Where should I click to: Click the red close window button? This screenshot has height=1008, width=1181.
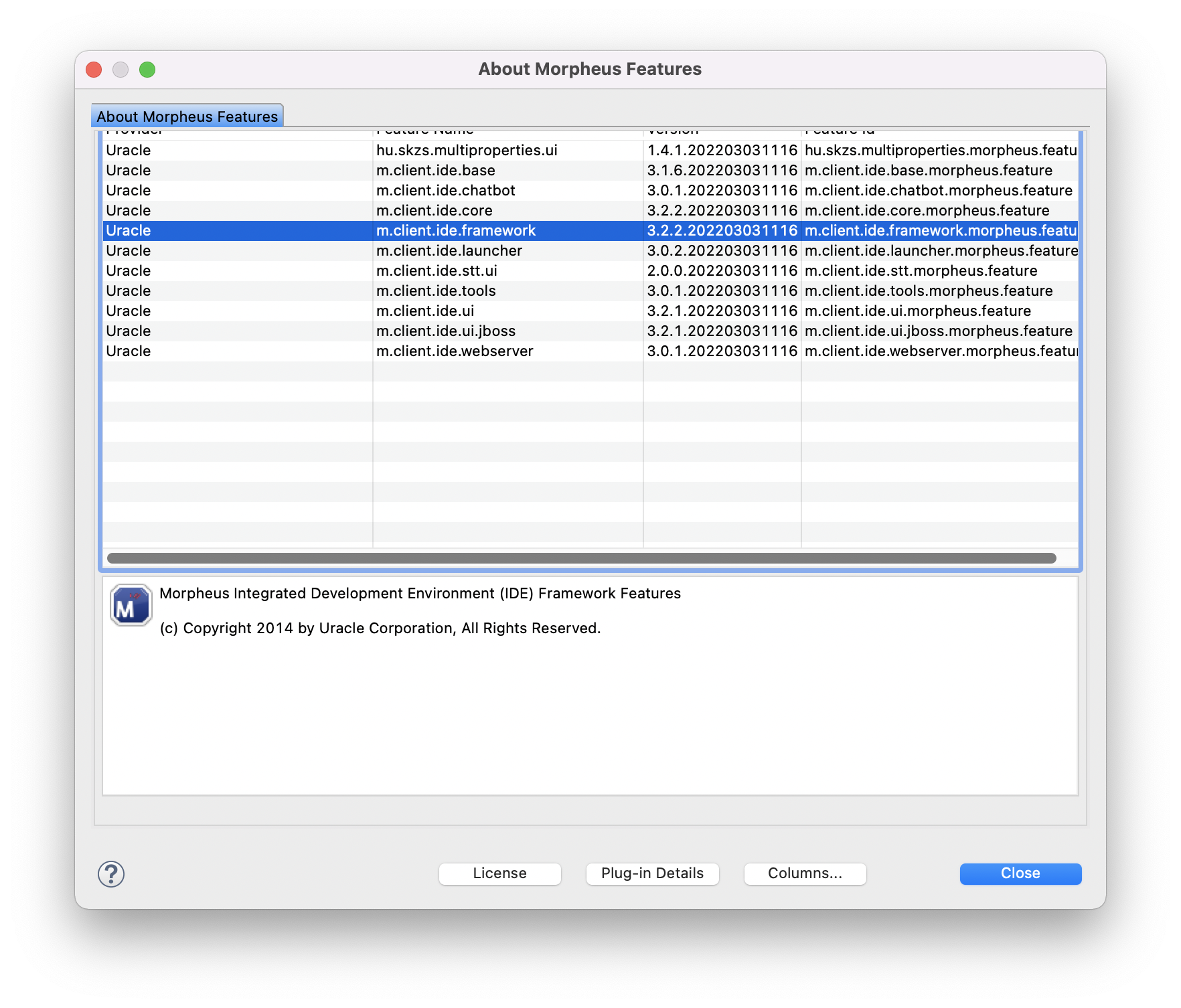(94, 70)
